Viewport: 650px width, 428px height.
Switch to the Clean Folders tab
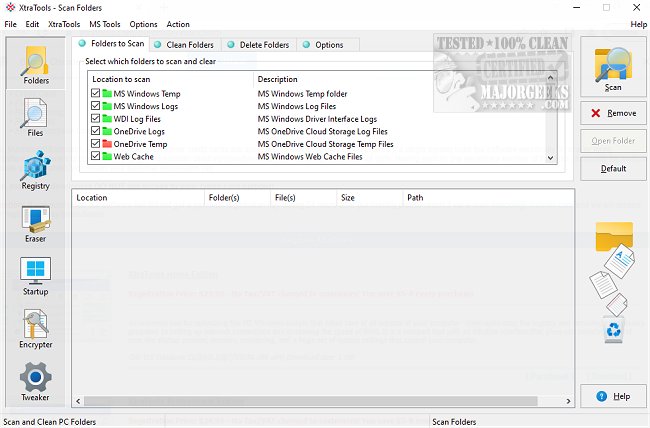click(x=184, y=44)
